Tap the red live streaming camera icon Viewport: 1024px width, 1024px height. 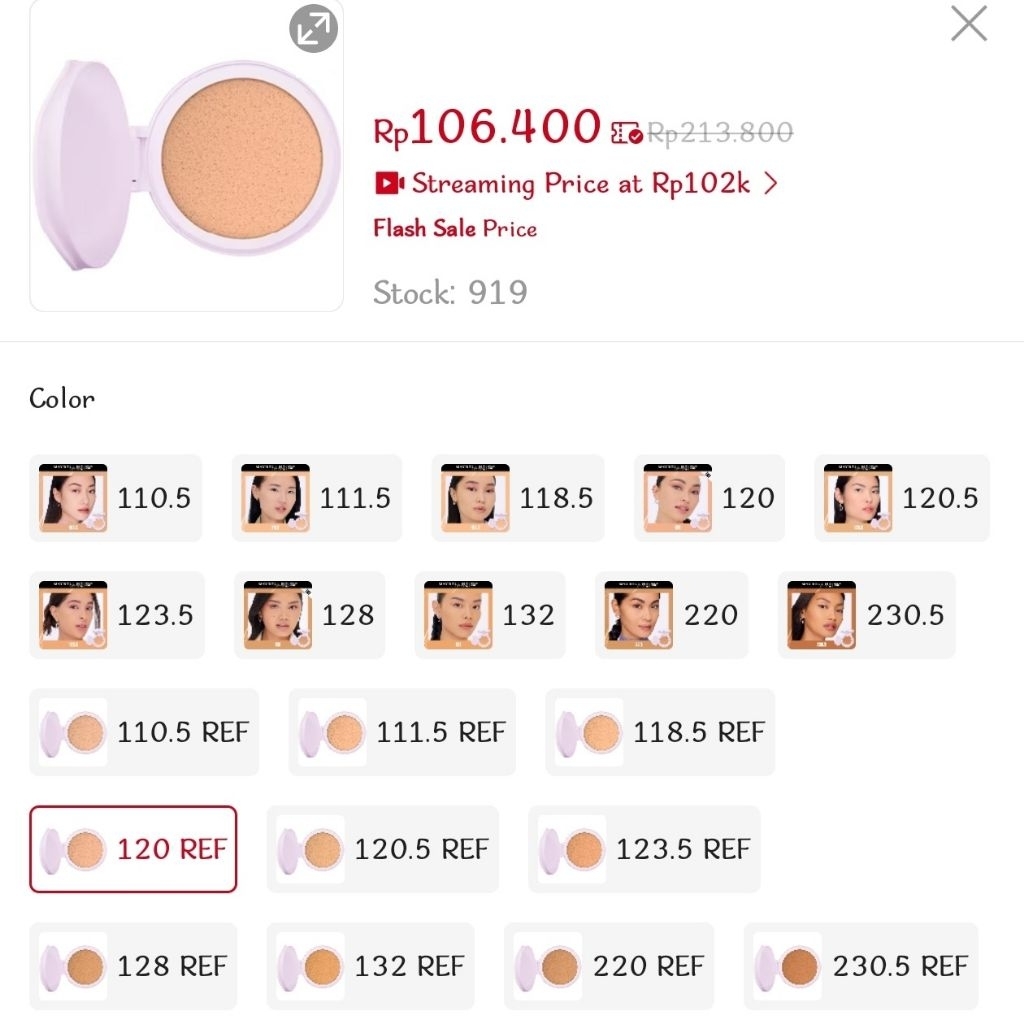click(388, 184)
